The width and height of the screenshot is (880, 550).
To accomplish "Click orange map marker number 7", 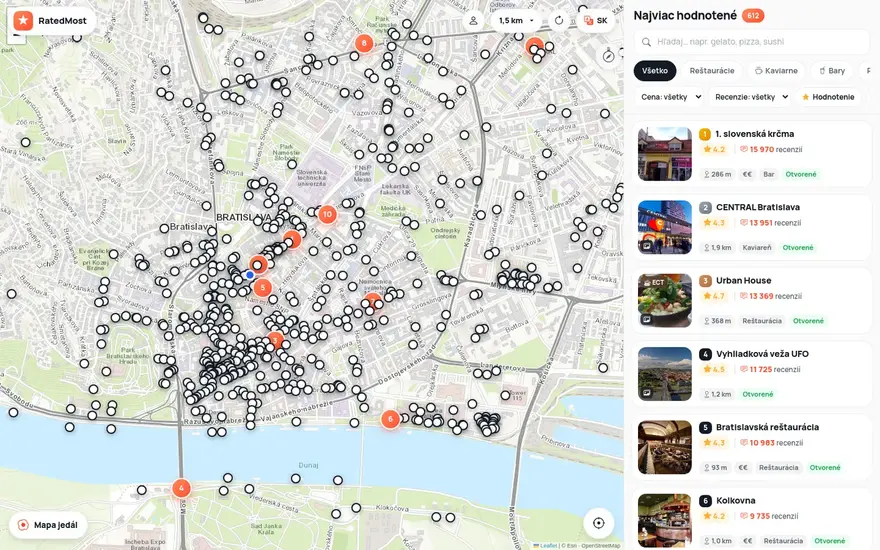I will coord(373,301).
